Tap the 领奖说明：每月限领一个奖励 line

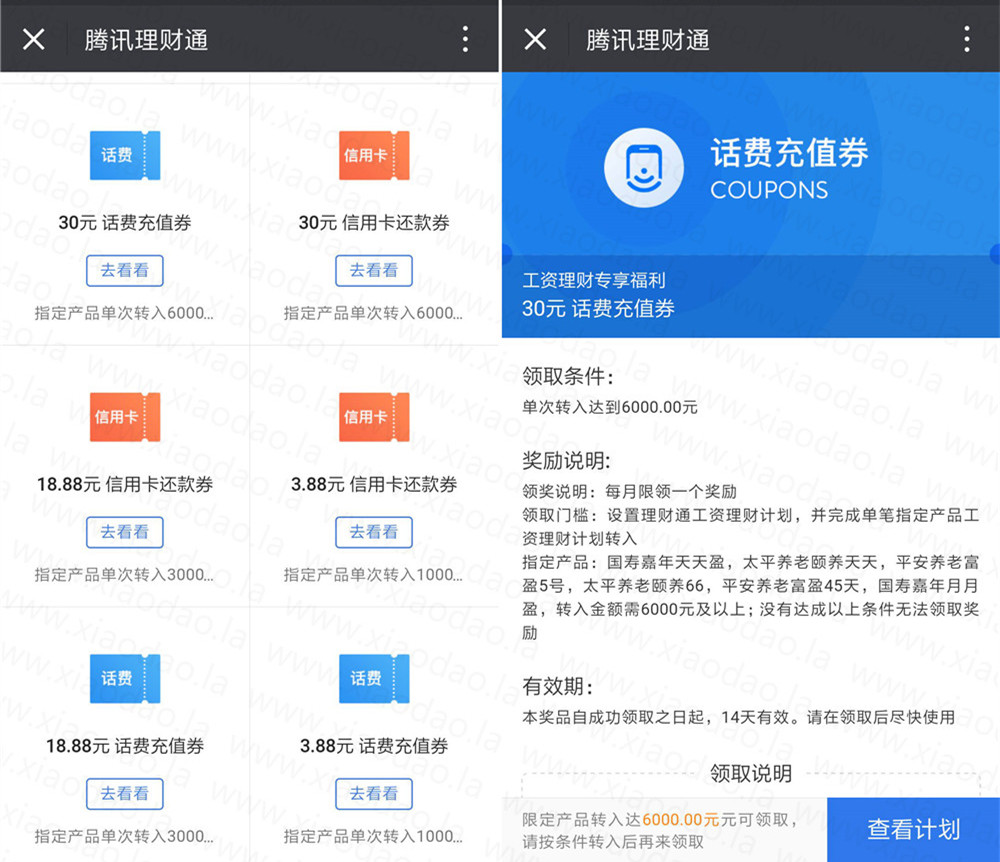629,492
